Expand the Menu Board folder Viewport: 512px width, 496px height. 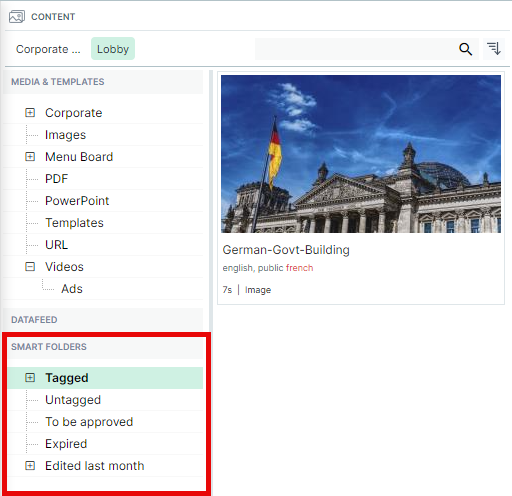[30, 157]
